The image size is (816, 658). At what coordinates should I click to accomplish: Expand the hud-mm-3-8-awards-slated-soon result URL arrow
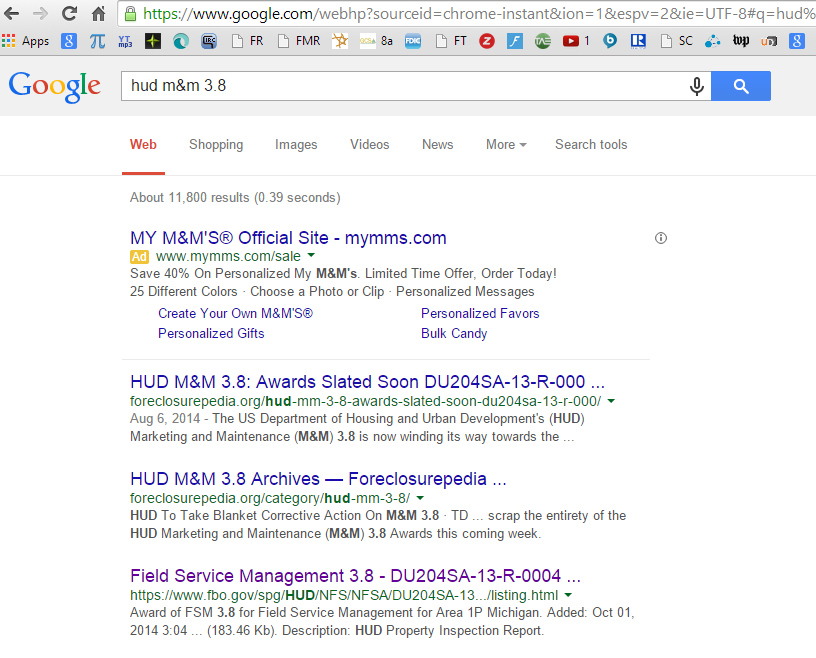pos(611,401)
